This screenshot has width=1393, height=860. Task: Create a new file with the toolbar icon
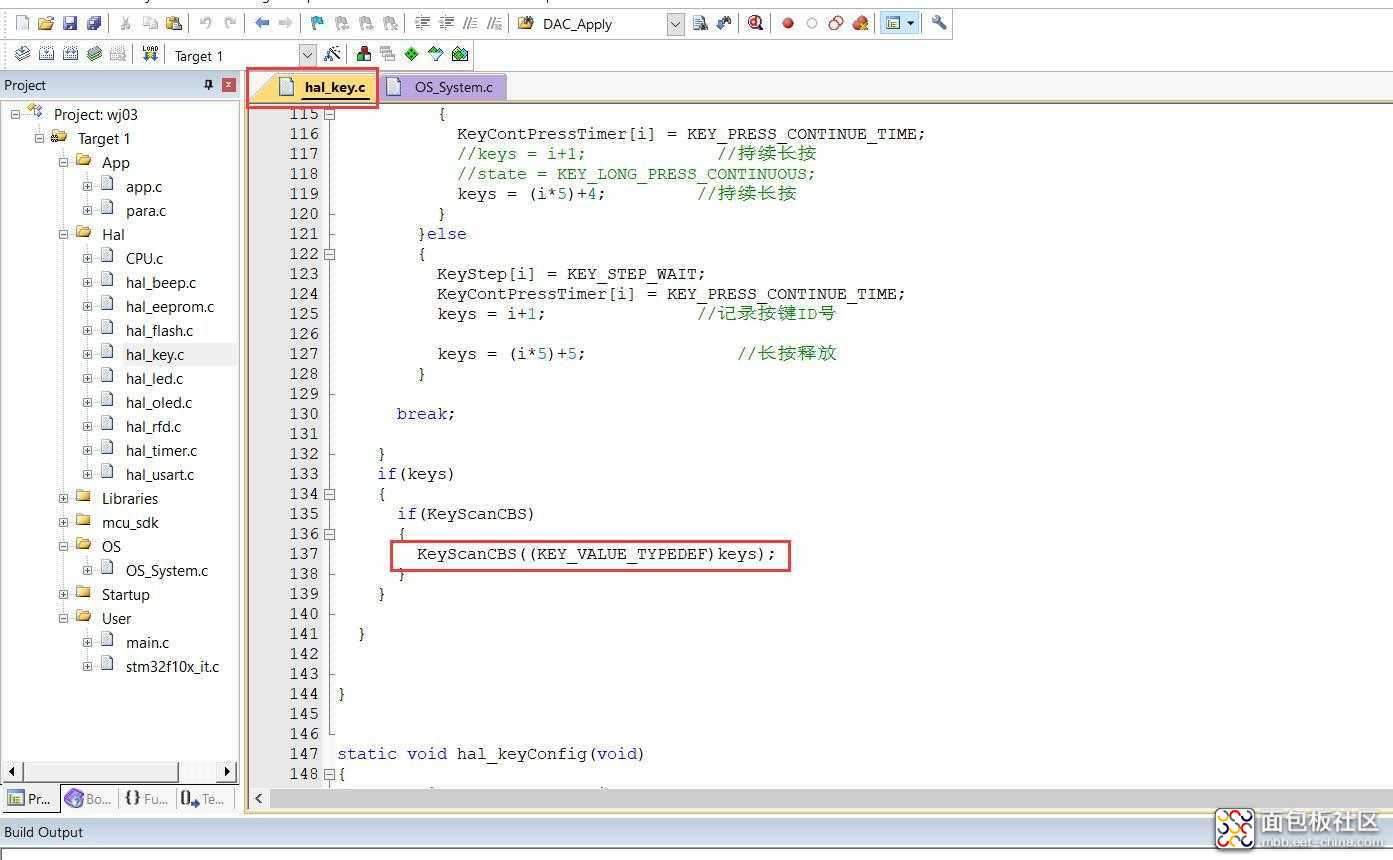[22, 23]
